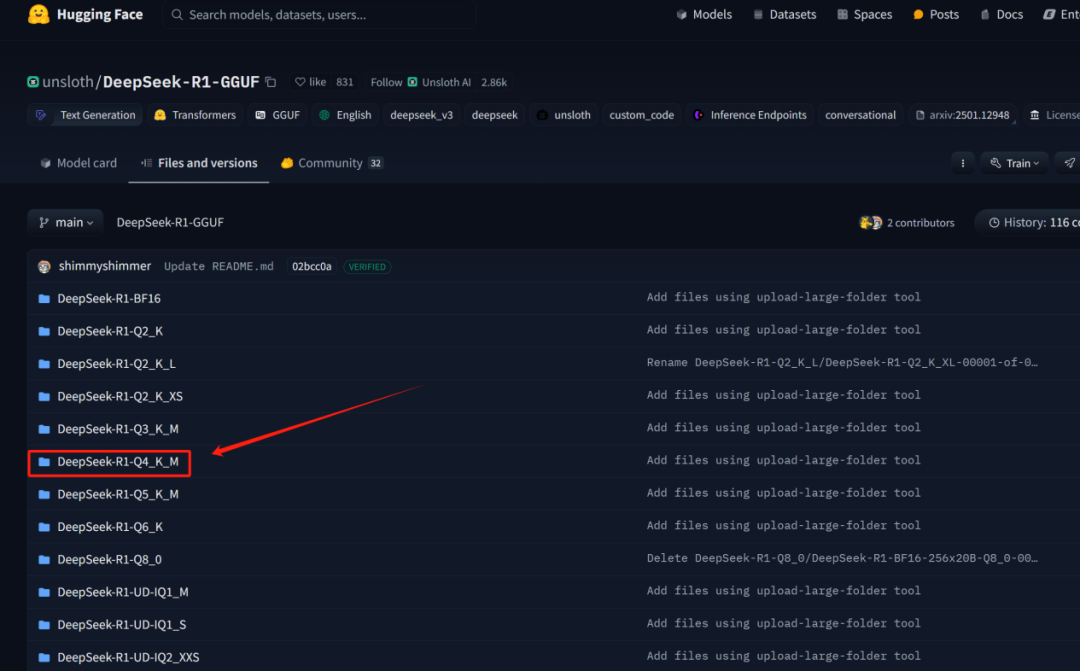Screen dimensions: 1080x671
Task: Click the folder icon for DeepSeek-R1-Q5_K_M
Action: [x=44, y=495]
